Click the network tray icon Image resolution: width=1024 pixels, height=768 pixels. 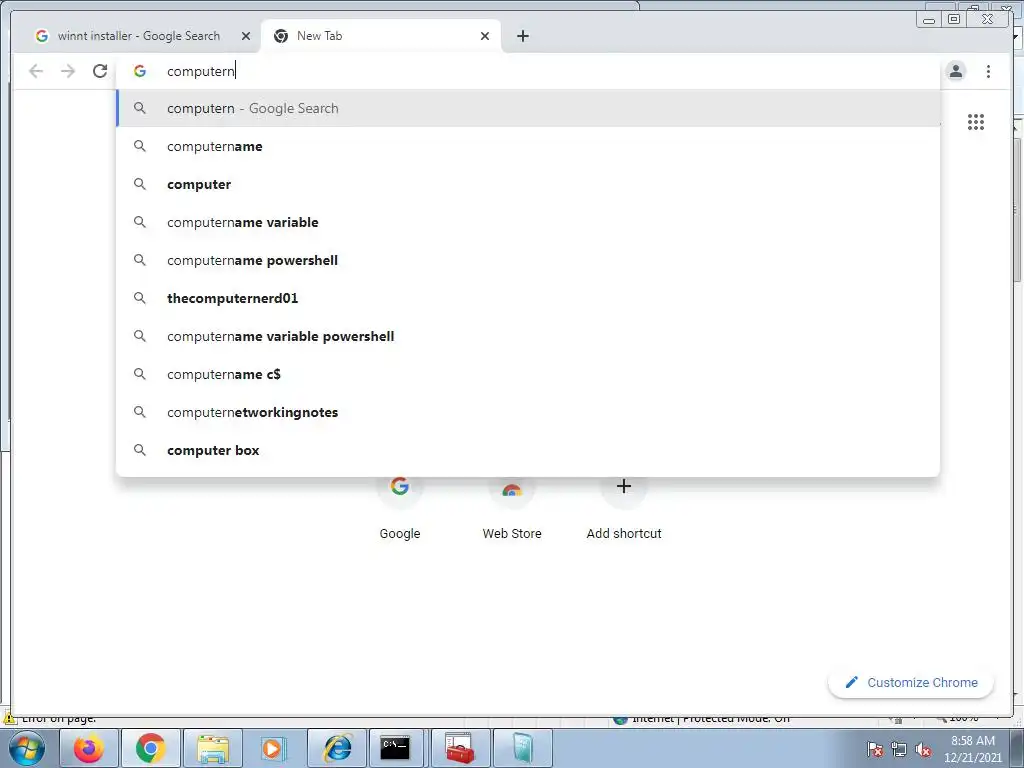click(x=899, y=750)
